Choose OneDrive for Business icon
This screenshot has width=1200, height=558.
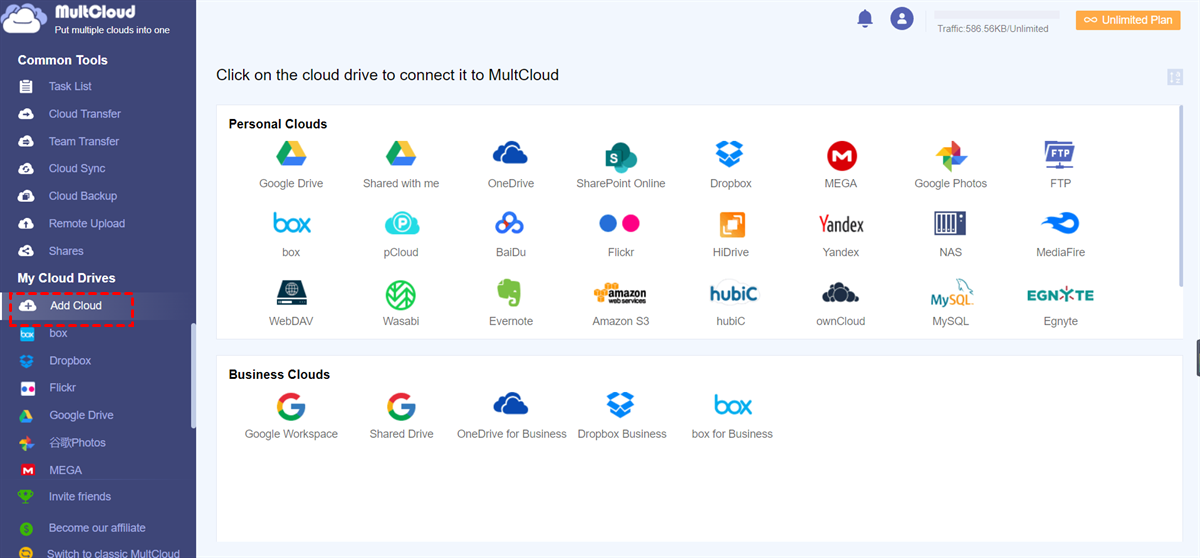coord(510,404)
